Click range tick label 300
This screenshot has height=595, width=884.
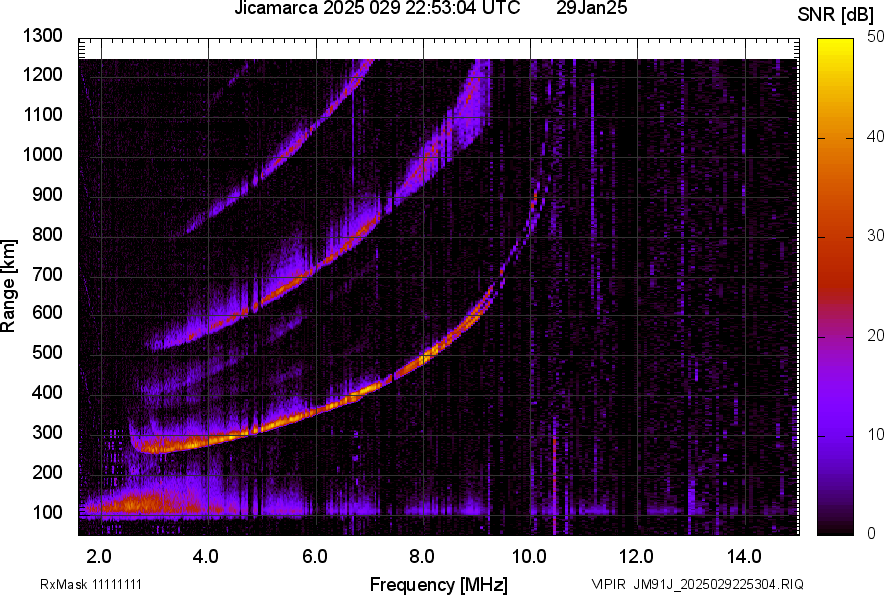point(47,433)
